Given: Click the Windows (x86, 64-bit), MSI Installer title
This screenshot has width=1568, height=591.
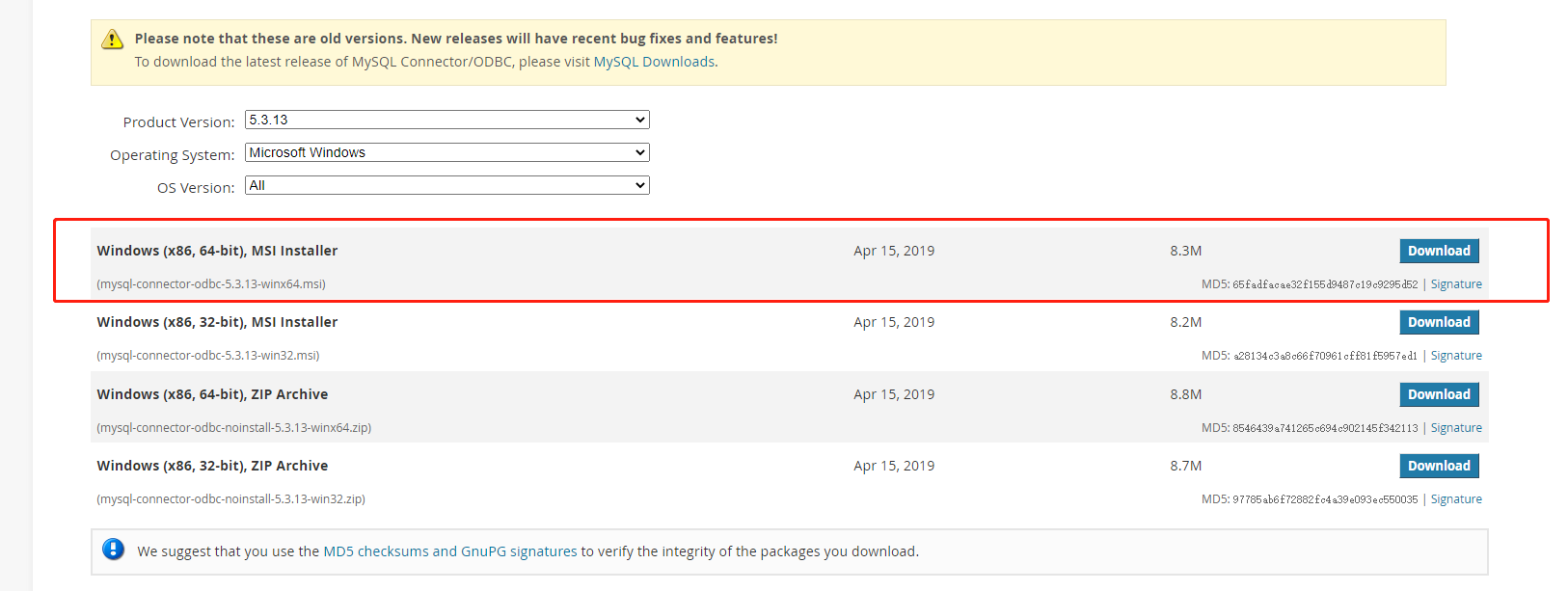Looking at the screenshot, I should 217,251.
